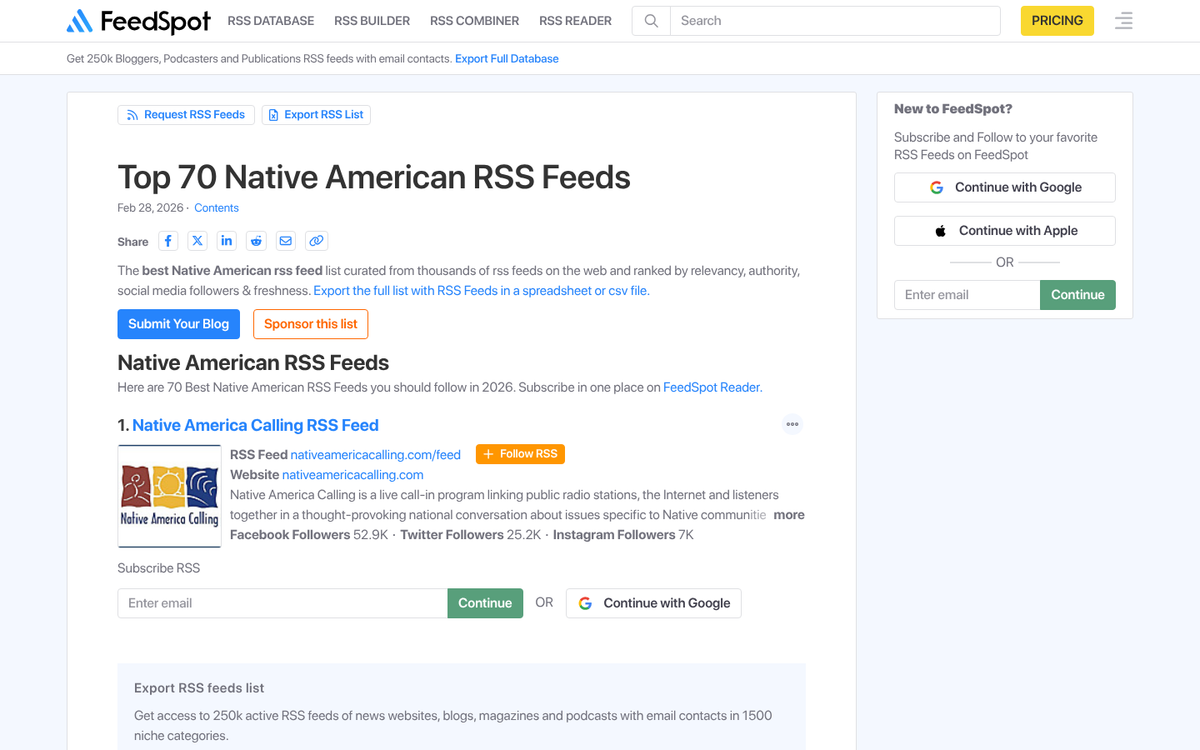
Task: Share the article via the Facebook icon
Action: 167,240
